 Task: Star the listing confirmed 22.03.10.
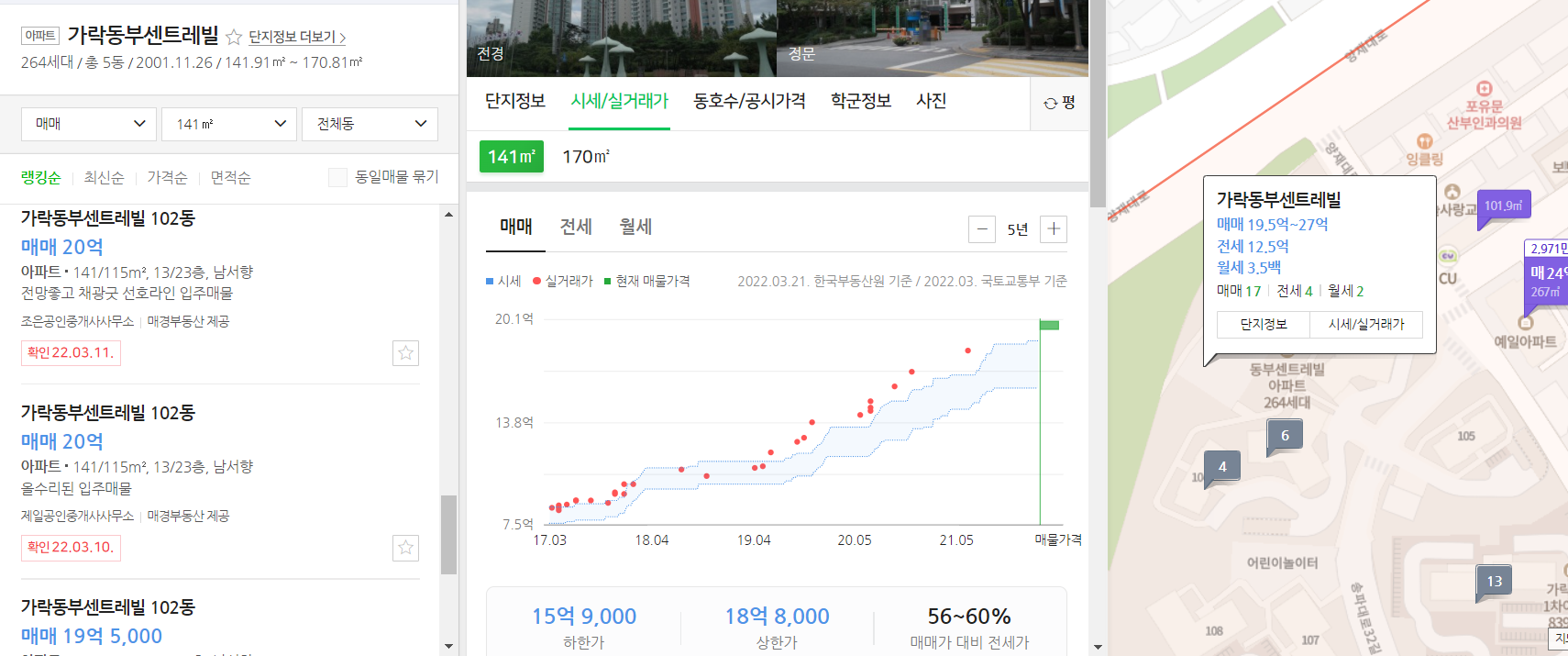click(x=405, y=548)
